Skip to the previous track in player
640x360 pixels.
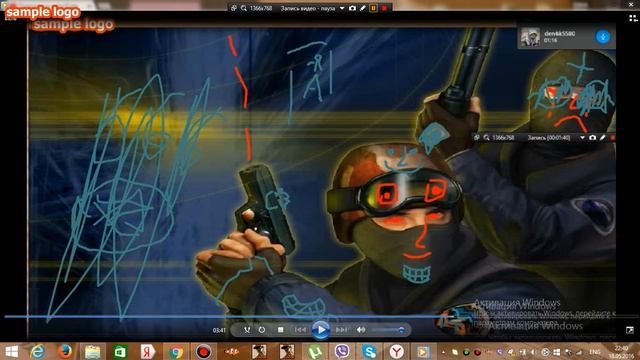pyautogui.click(x=300, y=329)
